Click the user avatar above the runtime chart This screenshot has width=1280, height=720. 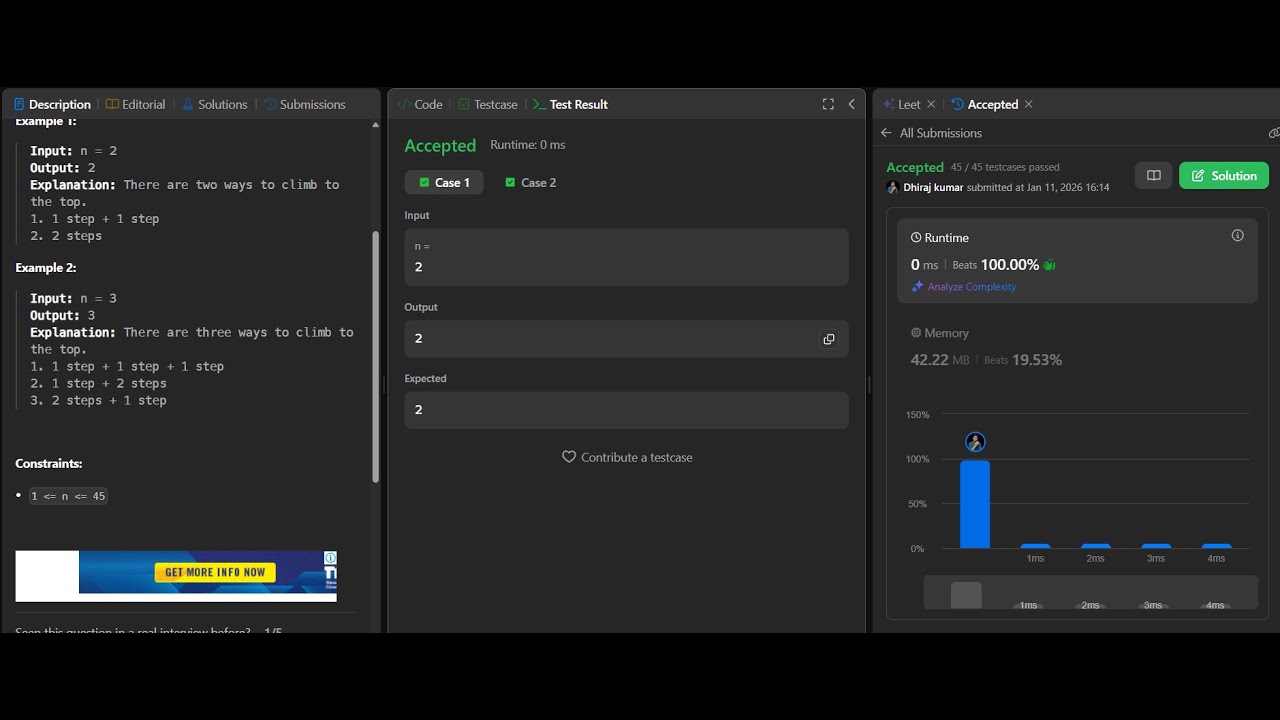(975, 442)
